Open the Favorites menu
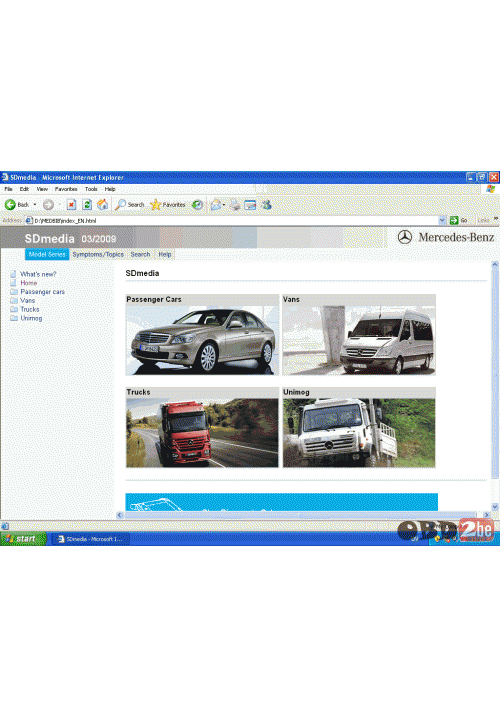 (66, 189)
